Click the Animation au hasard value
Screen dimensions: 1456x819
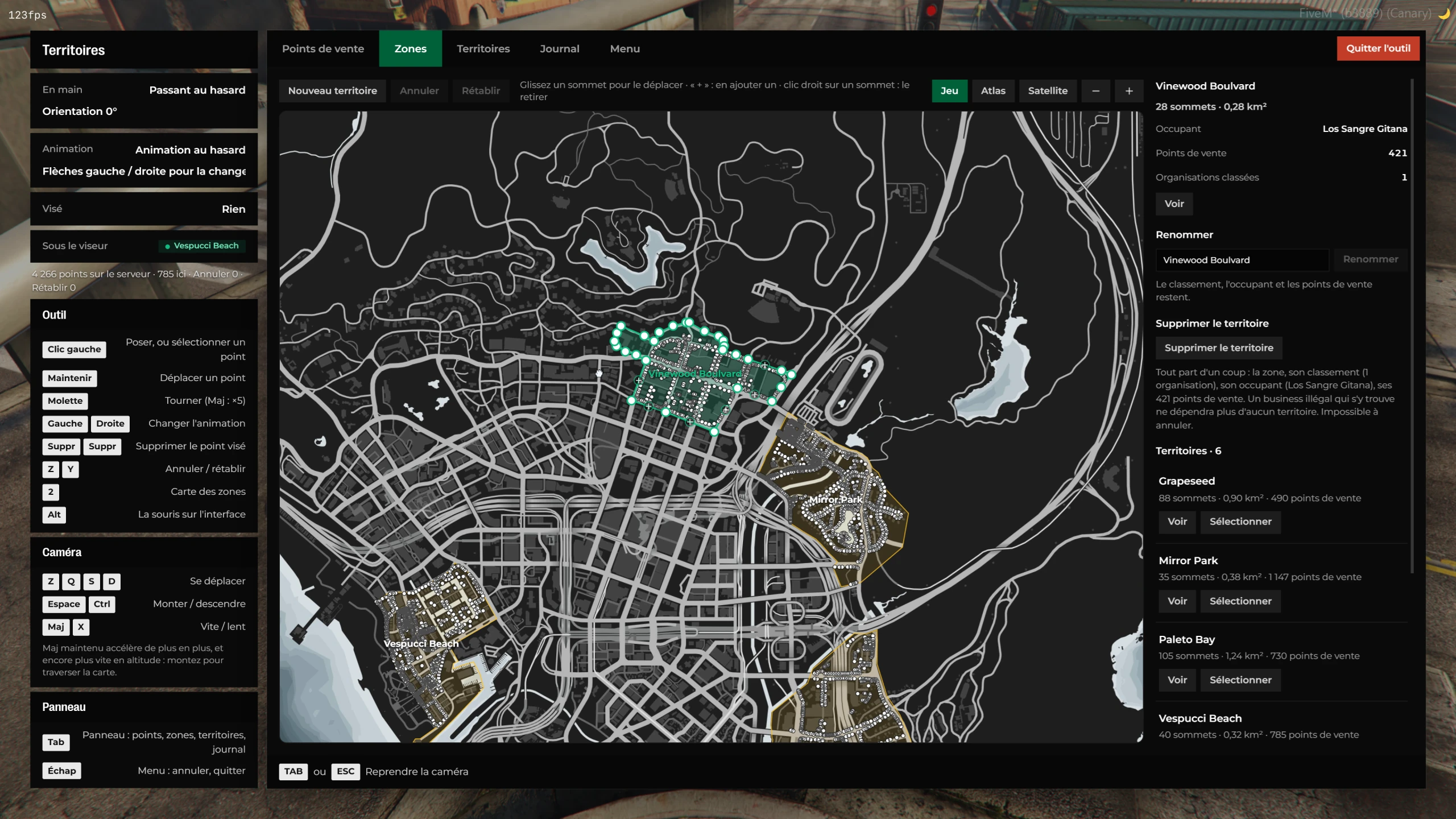coord(191,150)
